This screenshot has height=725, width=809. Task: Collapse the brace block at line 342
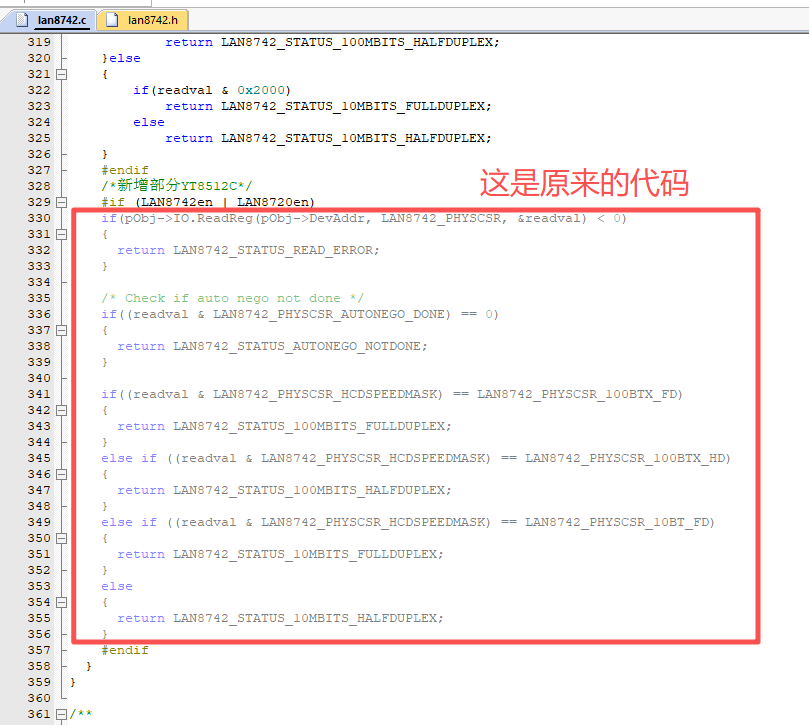[x=61, y=410]
